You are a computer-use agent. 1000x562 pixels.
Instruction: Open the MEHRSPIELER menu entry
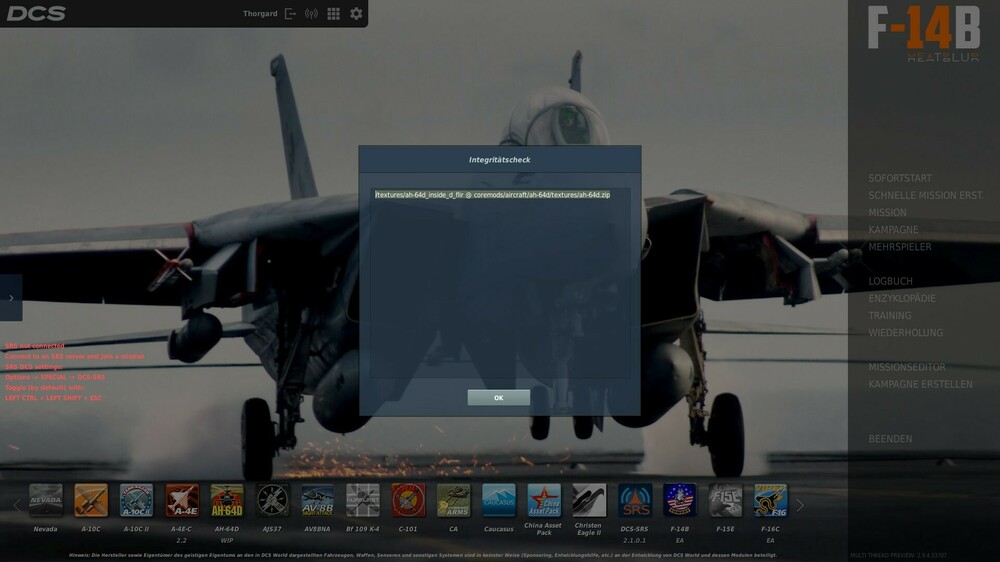point(900,247)
